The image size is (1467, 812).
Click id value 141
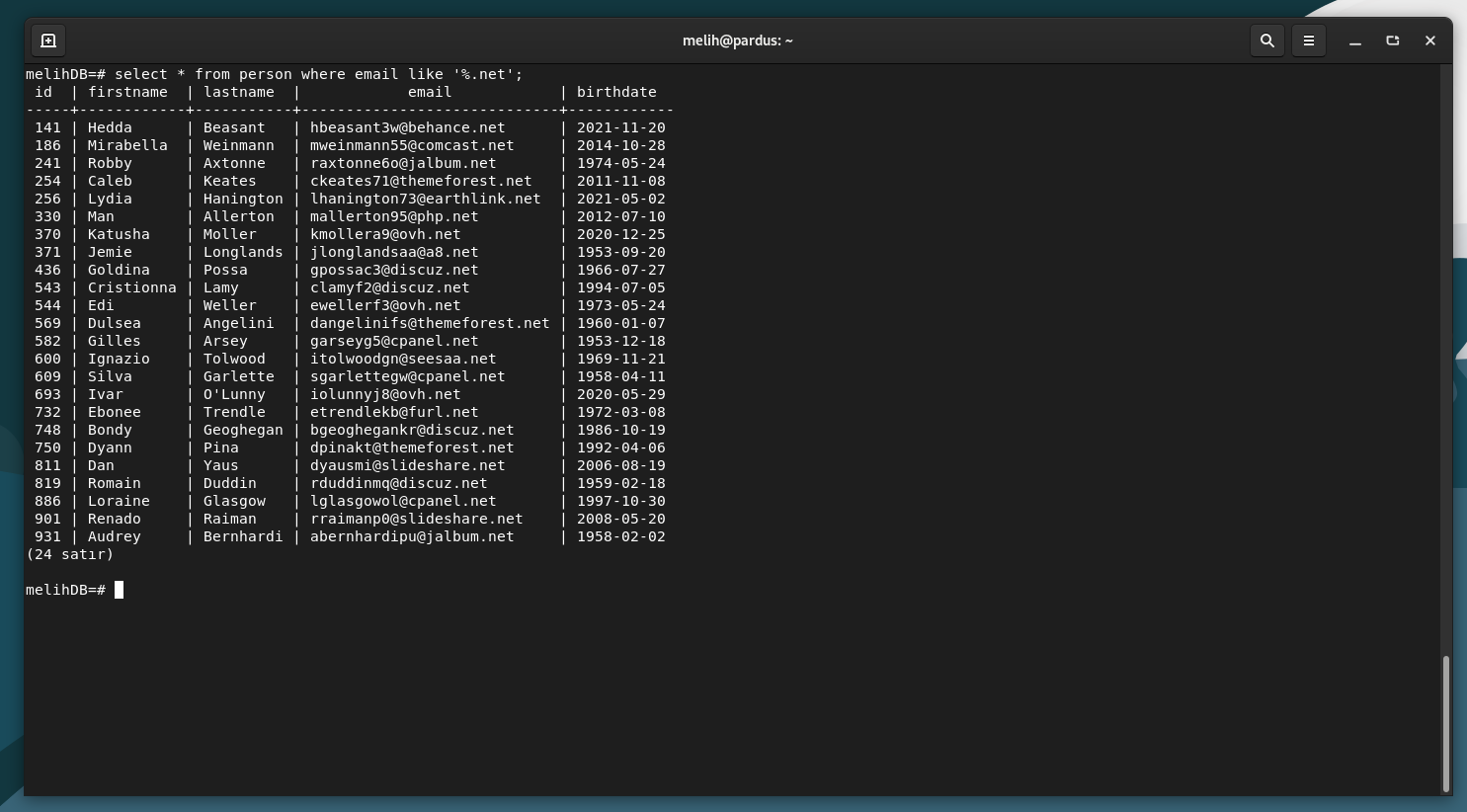pos(47,127)
